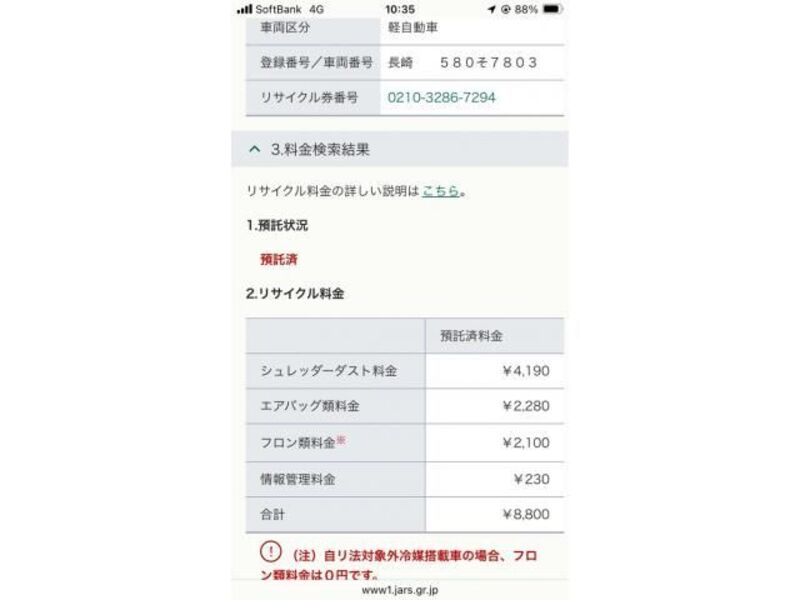Tap the 預託済 status text

pyautogui.click(x=279, y=259)
